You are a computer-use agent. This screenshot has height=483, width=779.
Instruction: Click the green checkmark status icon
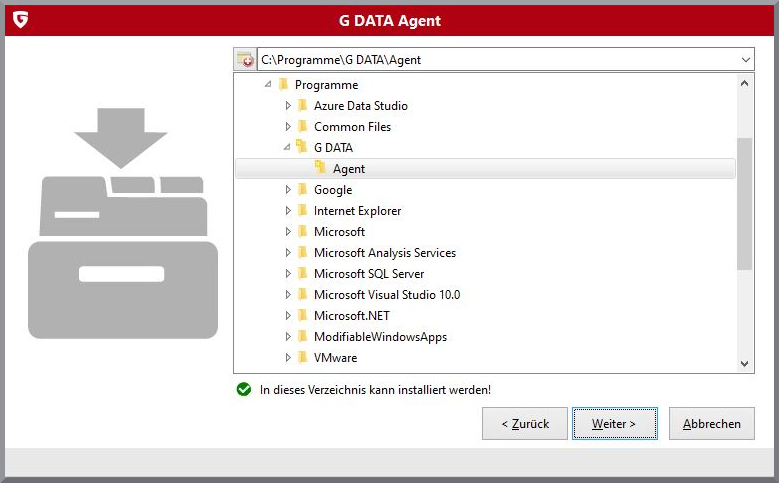244,390
